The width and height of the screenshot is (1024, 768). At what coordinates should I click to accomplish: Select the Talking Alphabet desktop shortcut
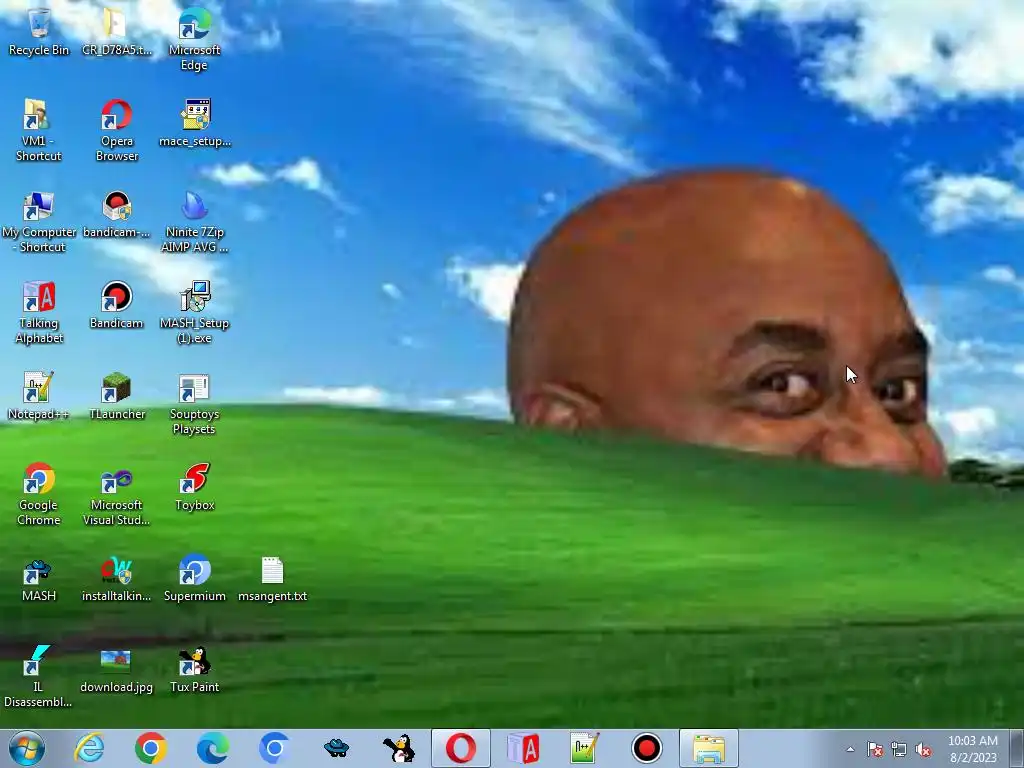(39, 312)
